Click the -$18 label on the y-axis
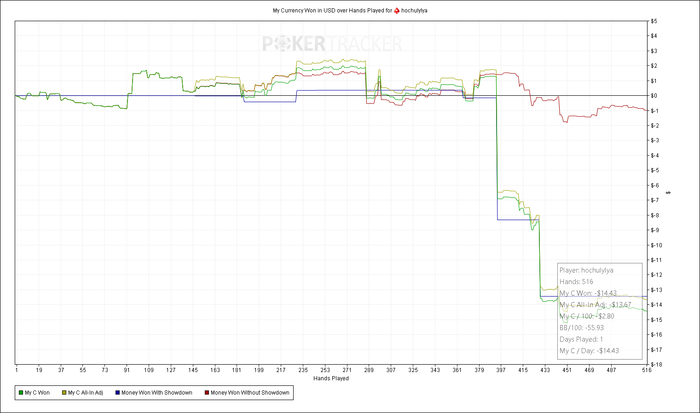The height and width of the screenshot is (413, 700). [655, 364]
